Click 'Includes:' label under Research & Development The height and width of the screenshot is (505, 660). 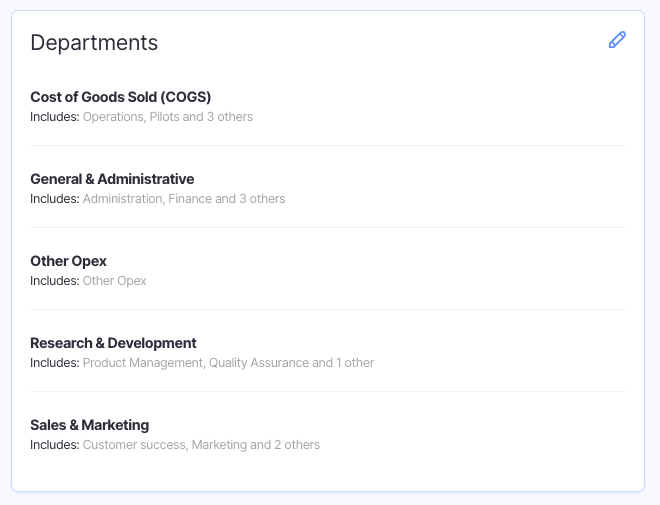coord(54,363)
